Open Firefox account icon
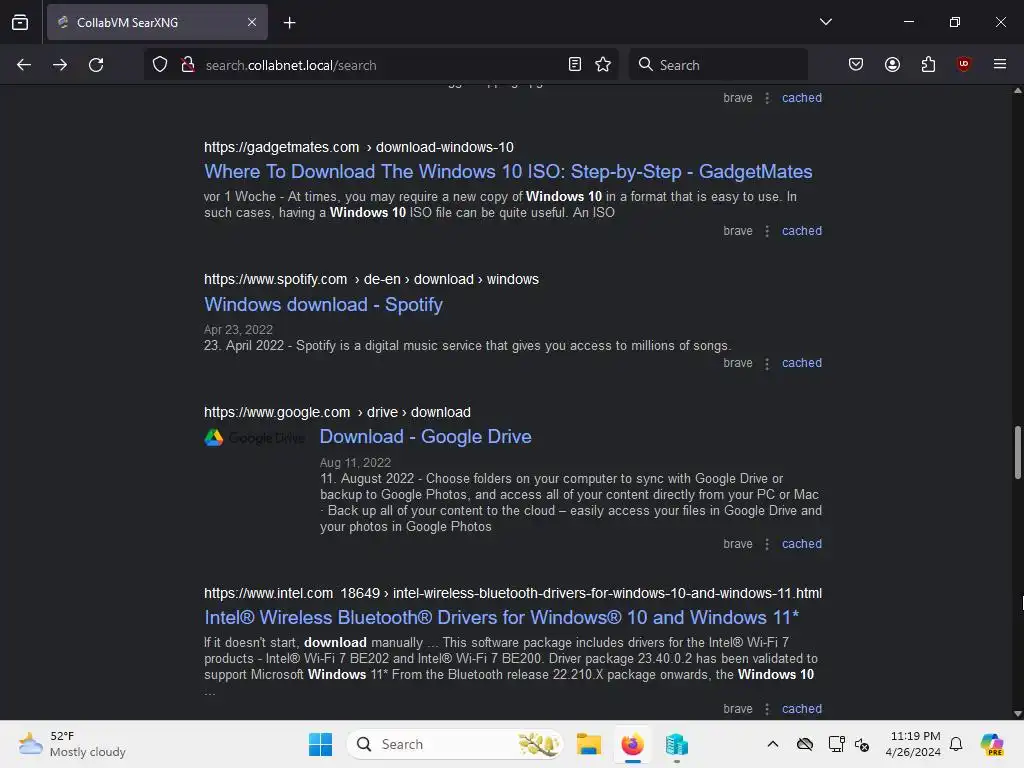This screenshot has width=1024, height=768. click(x=893, y=65)
